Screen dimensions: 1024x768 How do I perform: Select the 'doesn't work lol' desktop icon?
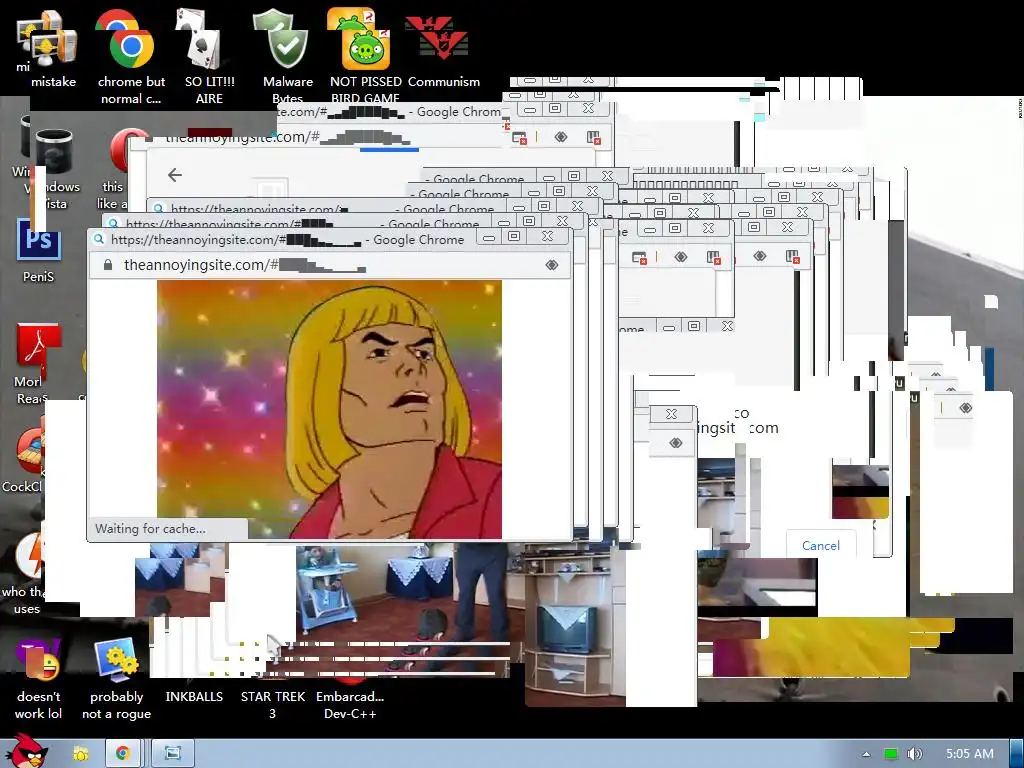point(39,679)
